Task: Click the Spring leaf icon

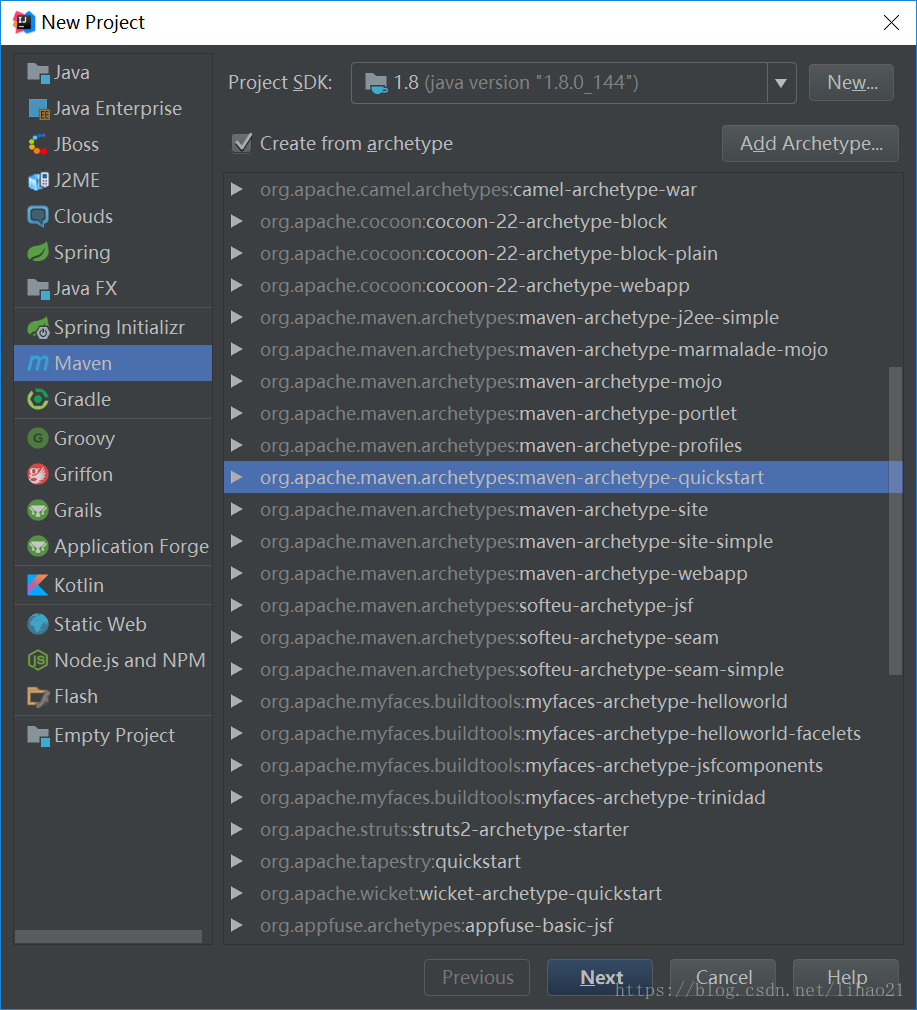Action: pyautogui.click(x=38, y=252)
